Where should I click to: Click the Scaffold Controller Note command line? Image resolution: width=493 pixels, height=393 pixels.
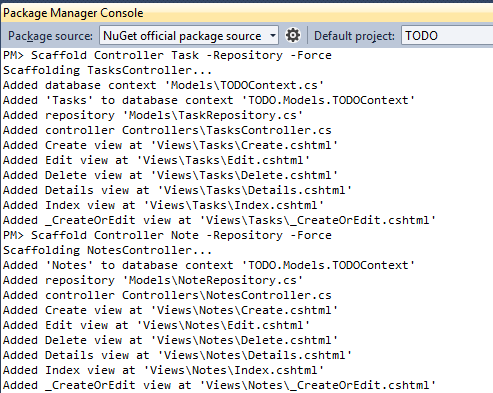point(167,235)
